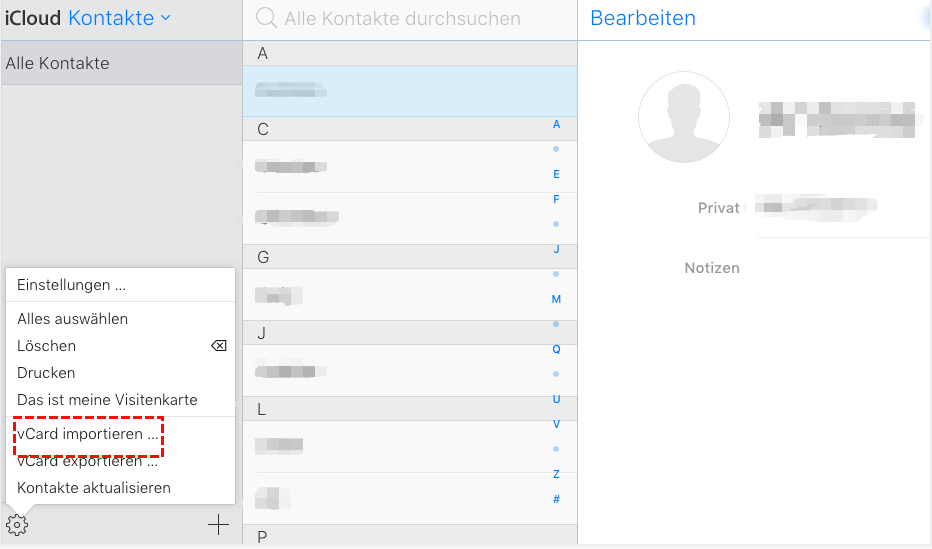Viewport: 932px width, 549px height.
Task: Click the Notizen field label
Action: click(711, 268)
